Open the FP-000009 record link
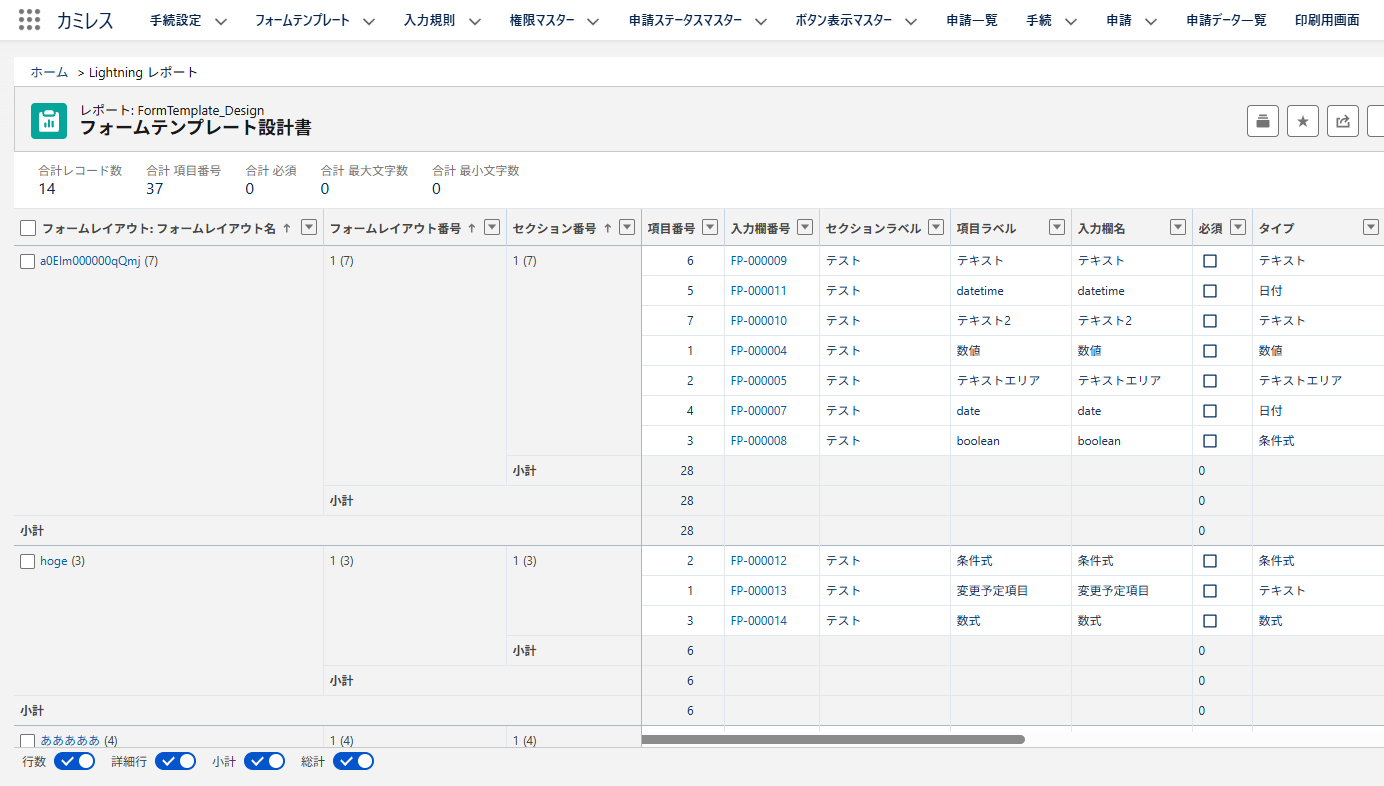This screenshot has width=1384, height=786. pyautogui.click(x=758, y=261)
